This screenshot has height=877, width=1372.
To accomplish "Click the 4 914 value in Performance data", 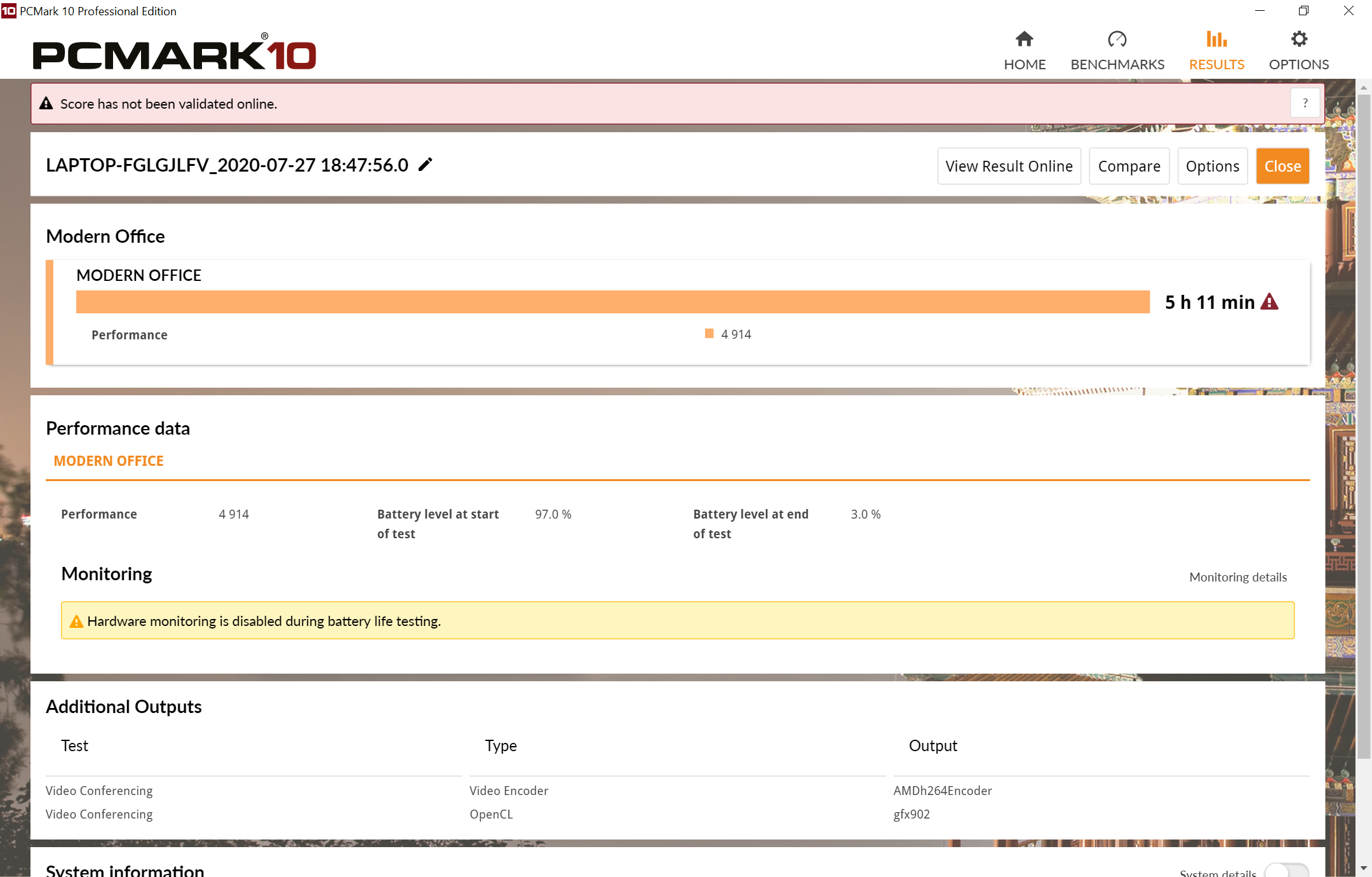I will point(234,514).
